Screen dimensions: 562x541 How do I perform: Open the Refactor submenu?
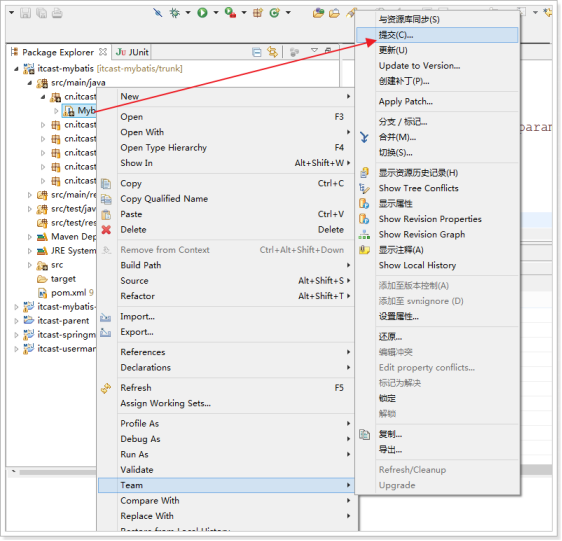(x=226, y=296)
